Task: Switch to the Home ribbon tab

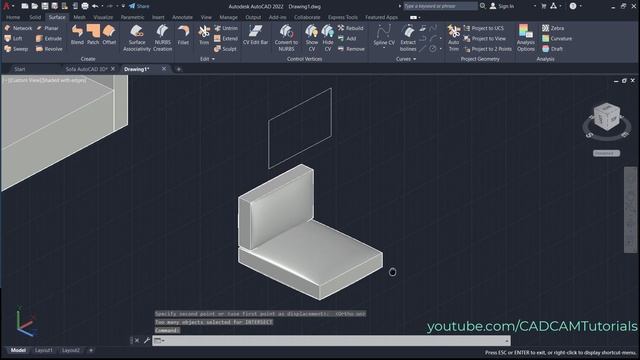Action: pyautogui.click(x=13, y=18)
